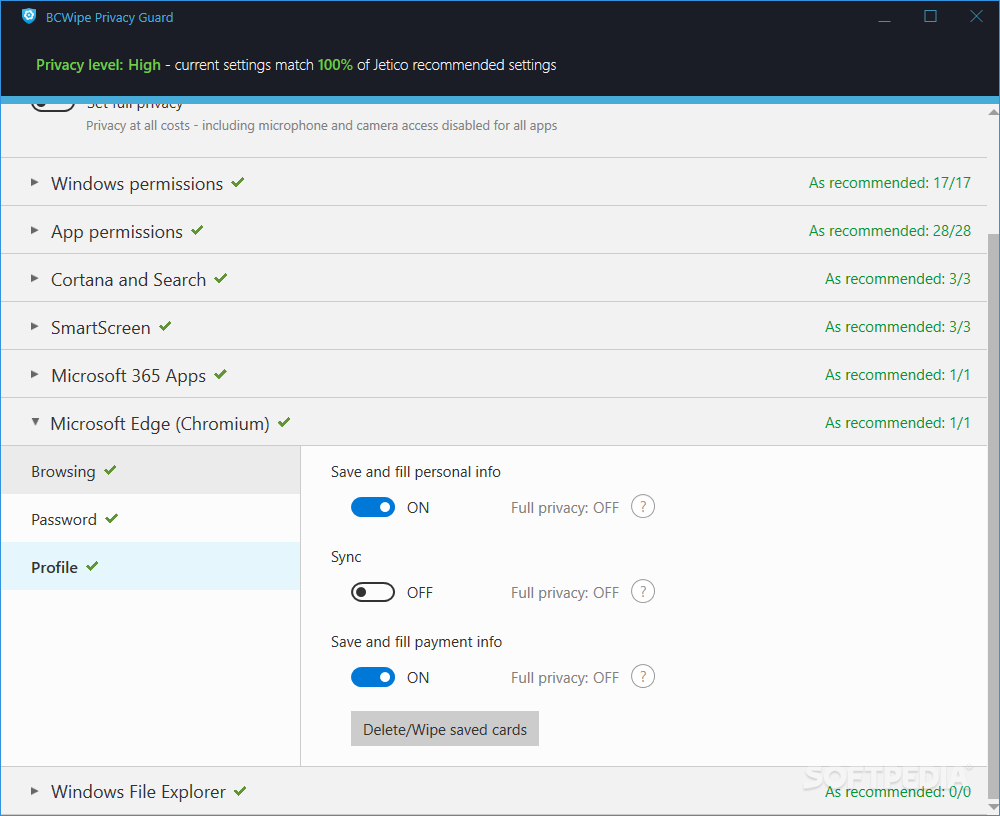The width and height of the screenshot is (1000, 816).
Task: Open help icon for Sync setting
Action: click(642, 591)
